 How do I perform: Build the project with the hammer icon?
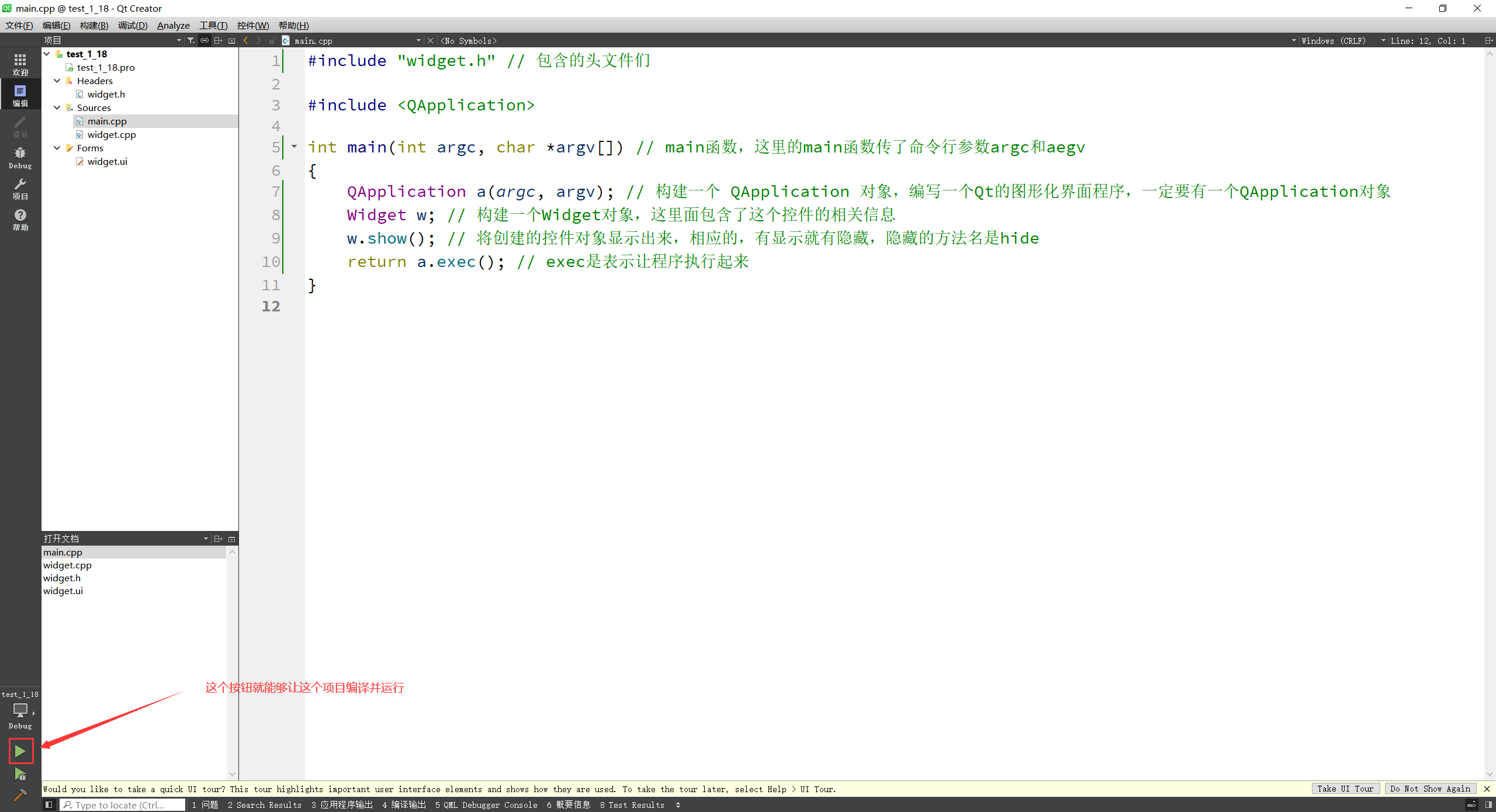[20, 795]
